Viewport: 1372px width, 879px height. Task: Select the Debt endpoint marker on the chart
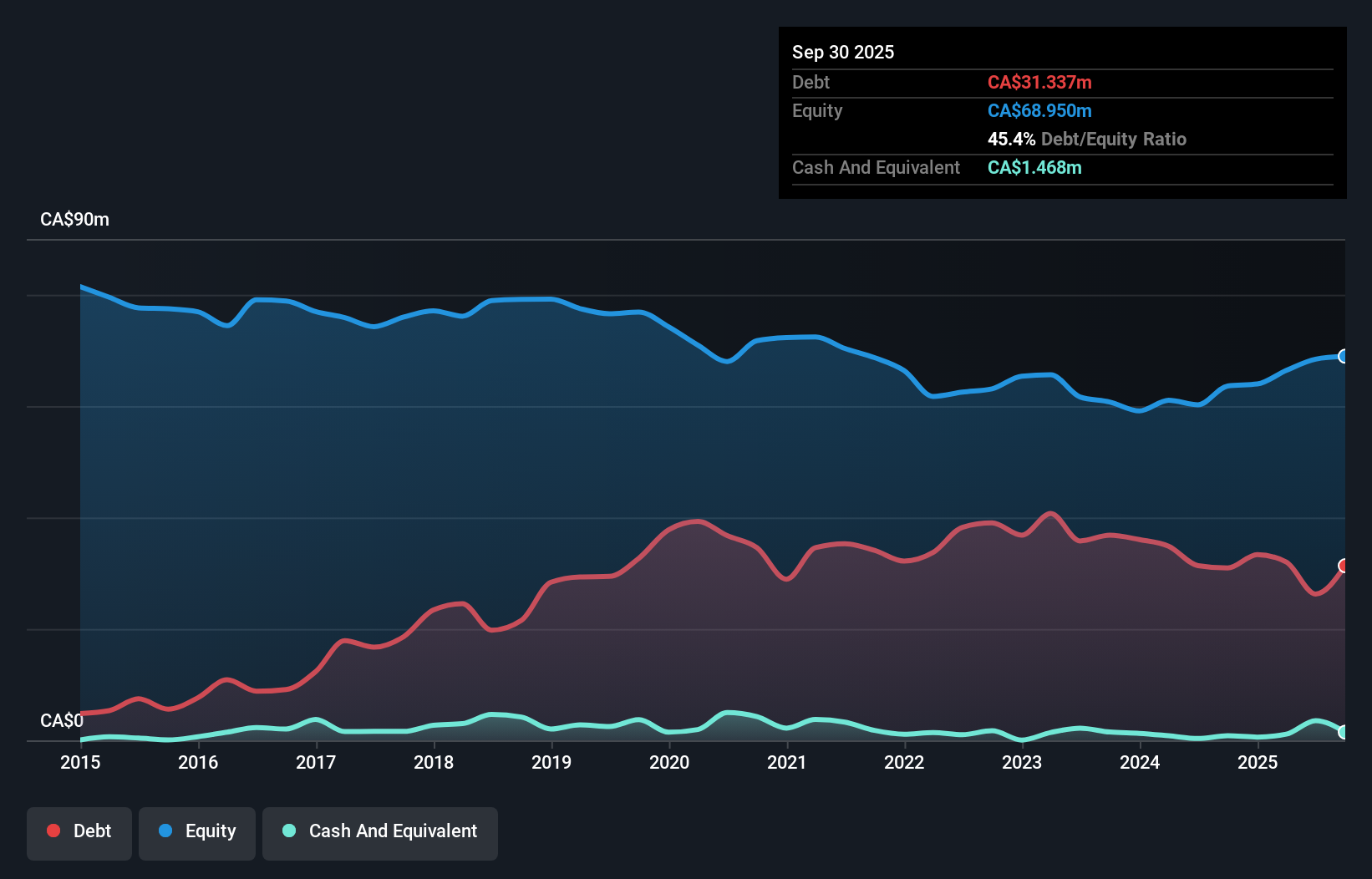pos(1344,567)
